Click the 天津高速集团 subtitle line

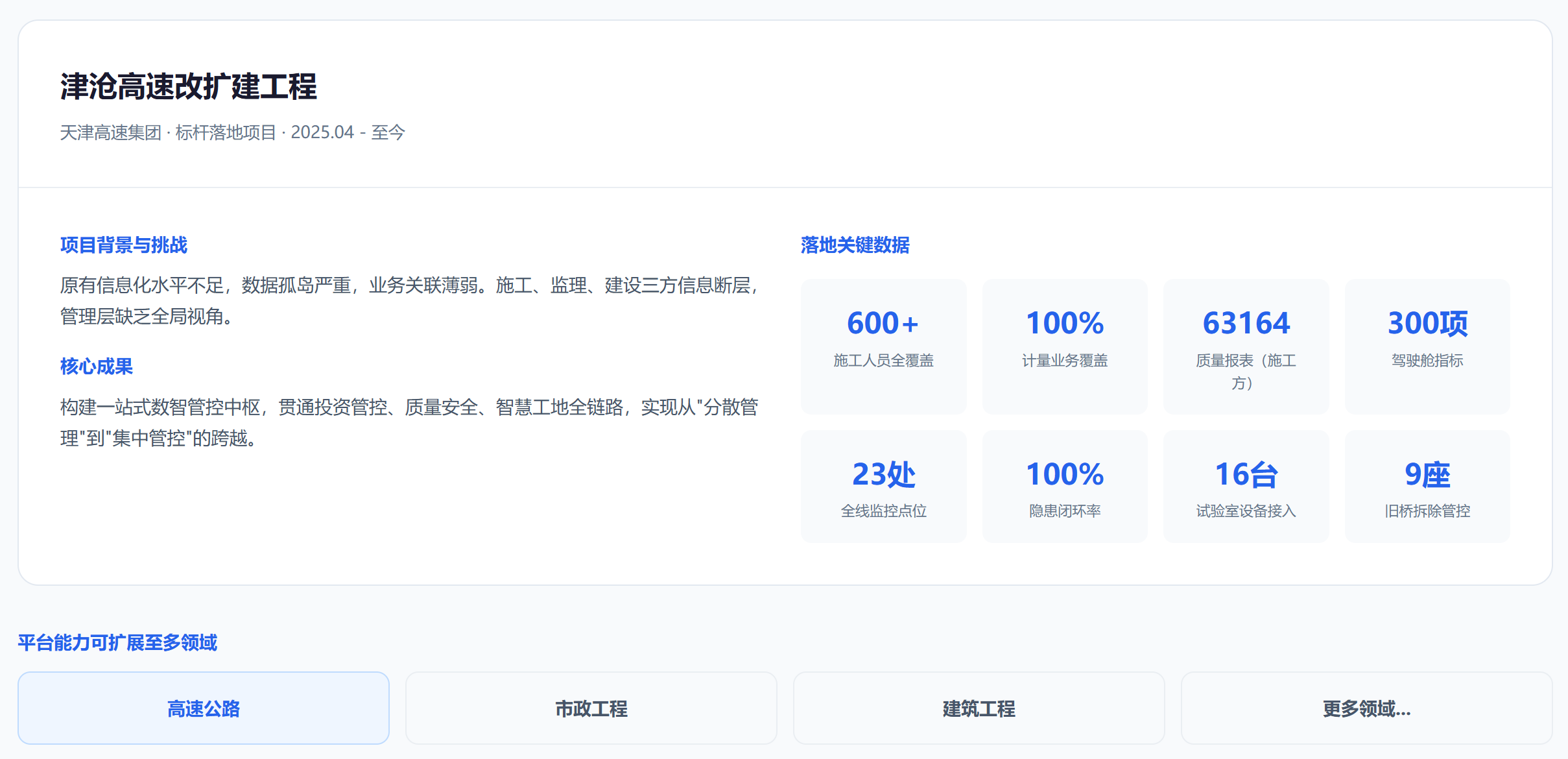(x=233, y=132)
